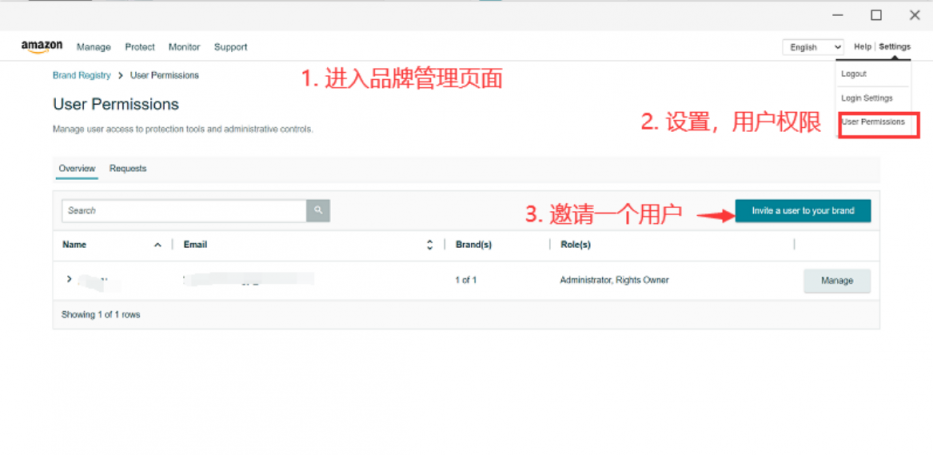Focus the Search input field
Image resolution: width=933 pixels, height=455 pixels.
point(183,210)
